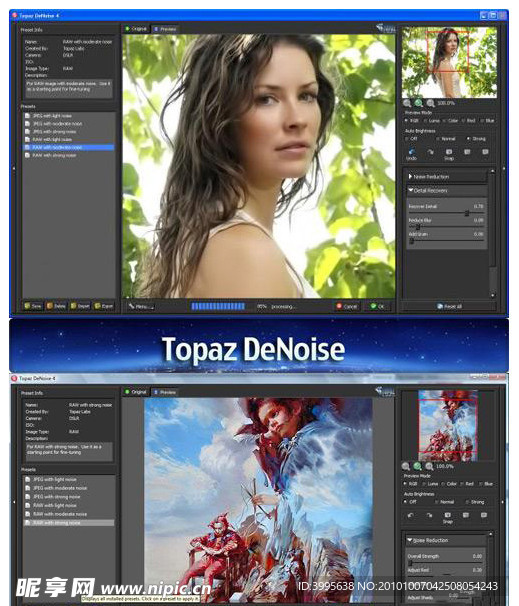
Task: Select RGB preview mode in portrait window
Action: point(412,121)
